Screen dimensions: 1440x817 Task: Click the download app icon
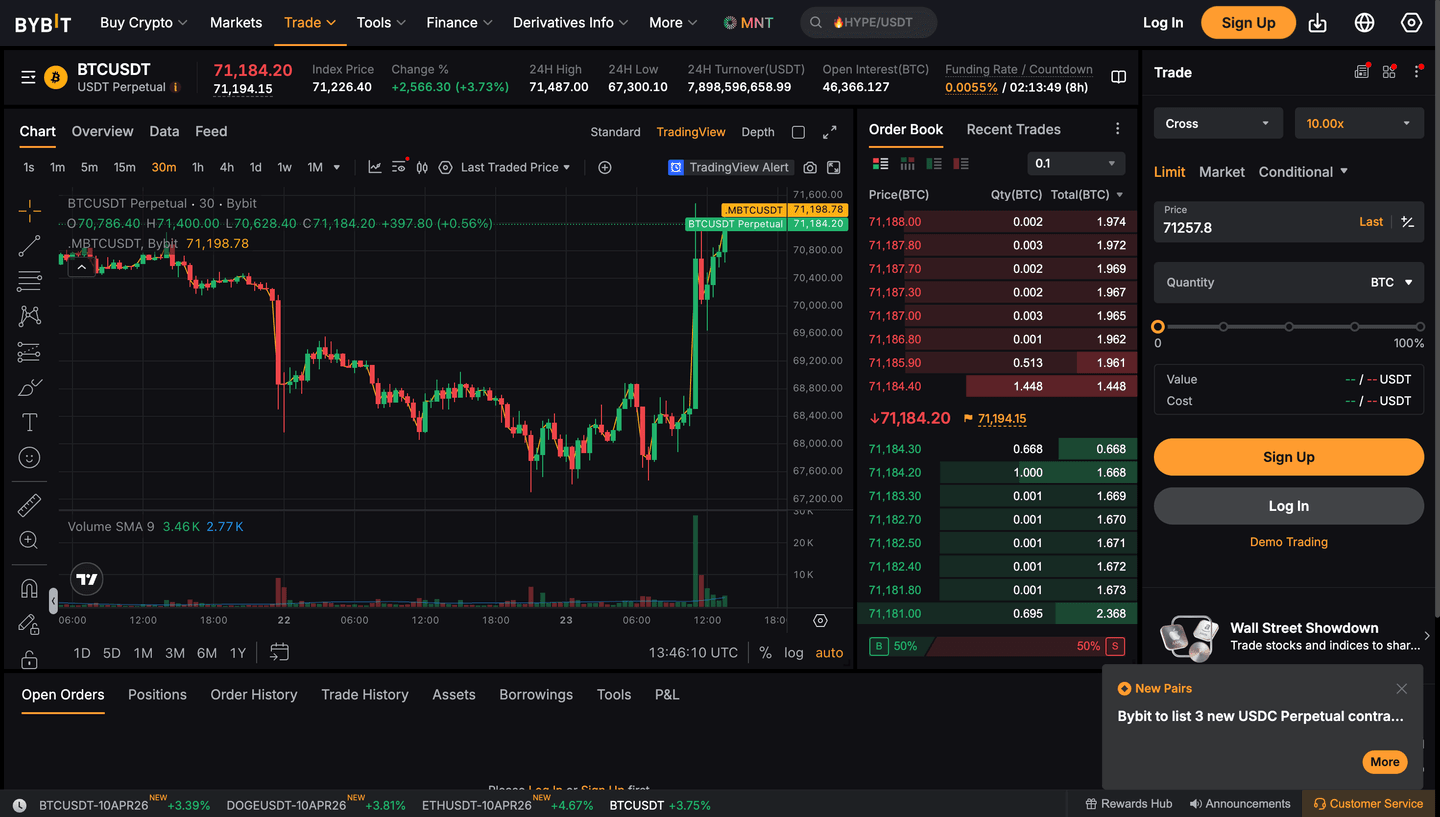pos(1318,23)
